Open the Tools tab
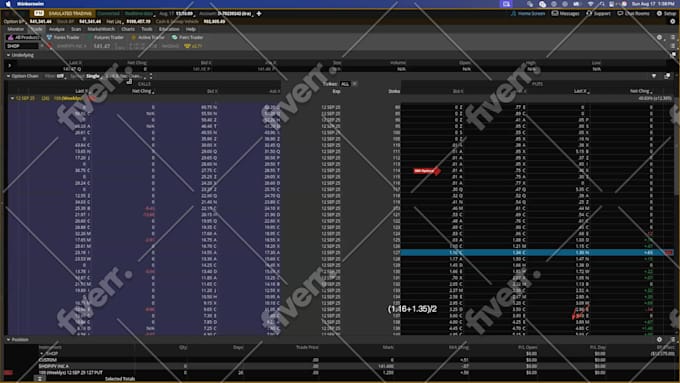 click(x=147, y=29)
